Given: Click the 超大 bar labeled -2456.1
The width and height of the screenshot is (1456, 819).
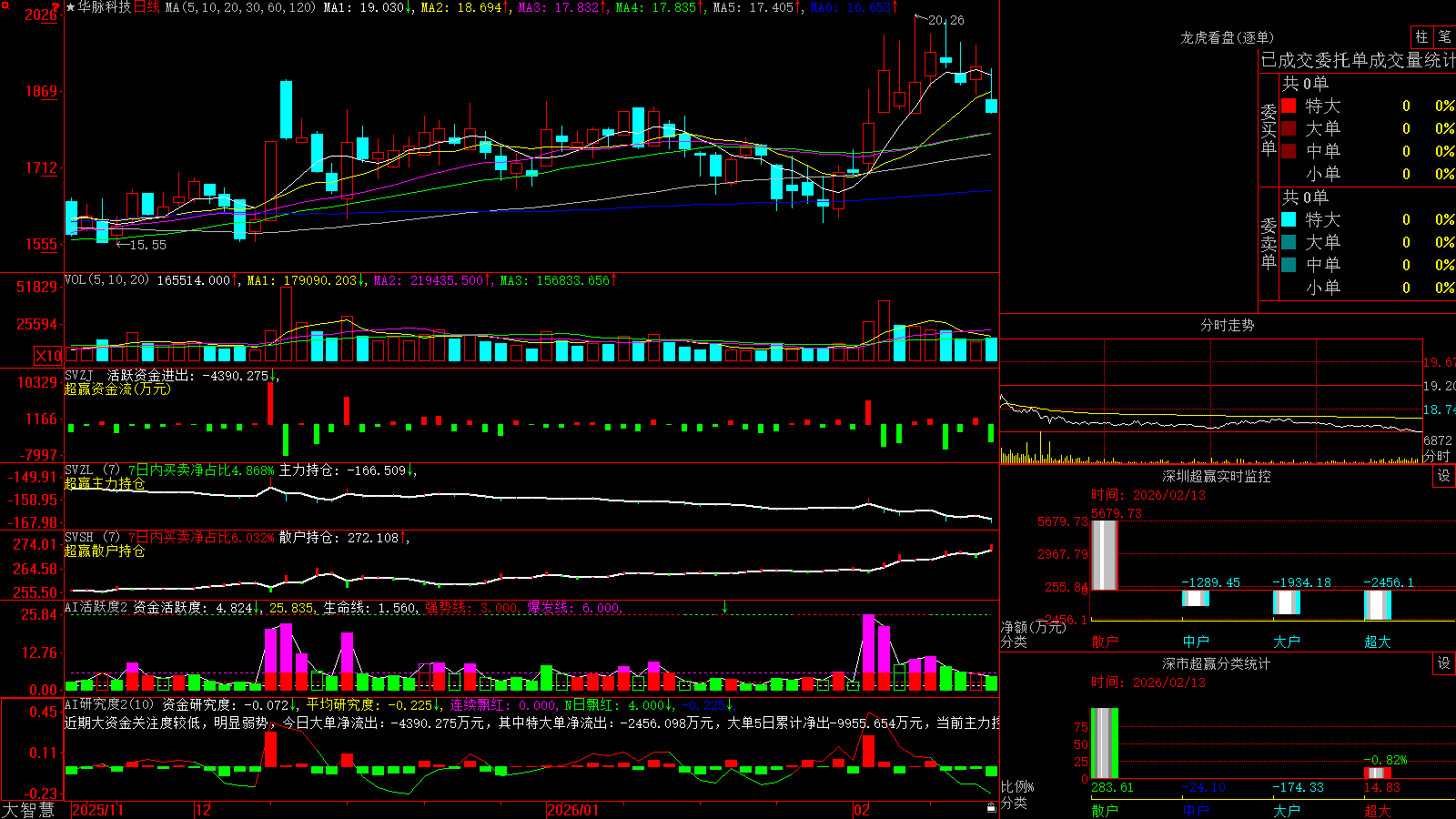Looking at the screenshot, I should click(1378, 605).
